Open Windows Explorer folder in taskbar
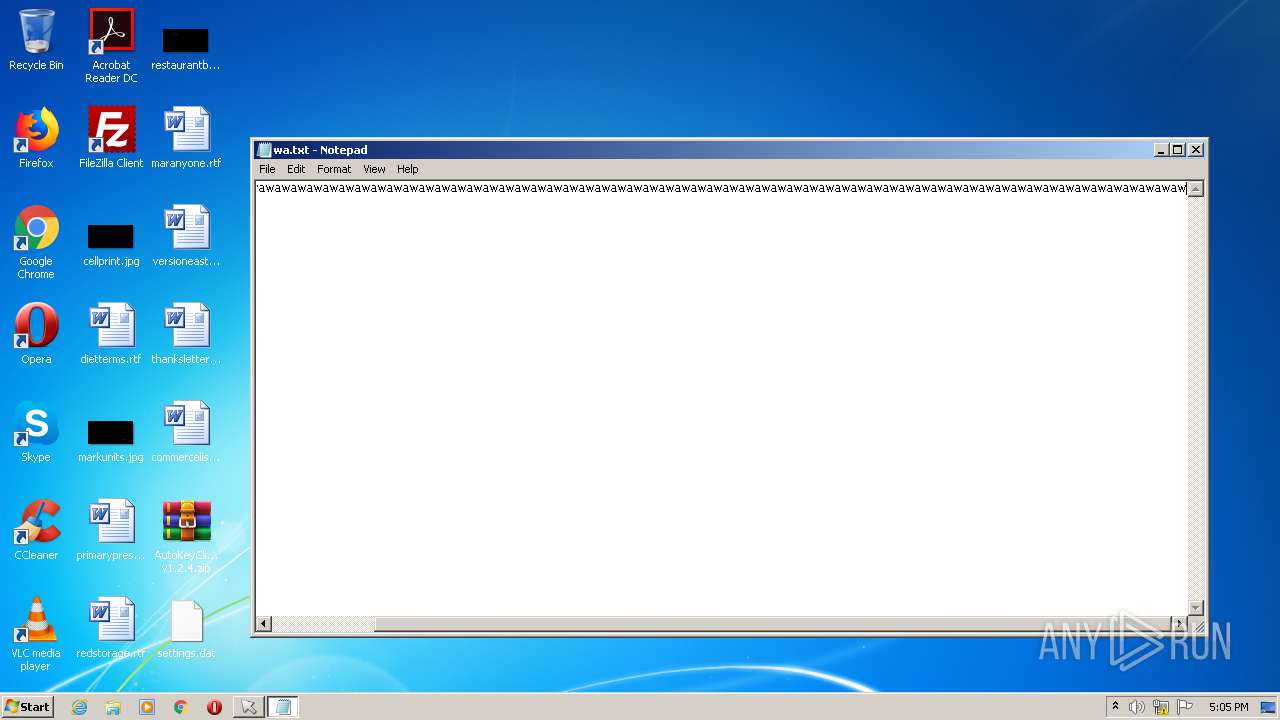This screenshot has height=720, width=1280. (x=113, y=707)
